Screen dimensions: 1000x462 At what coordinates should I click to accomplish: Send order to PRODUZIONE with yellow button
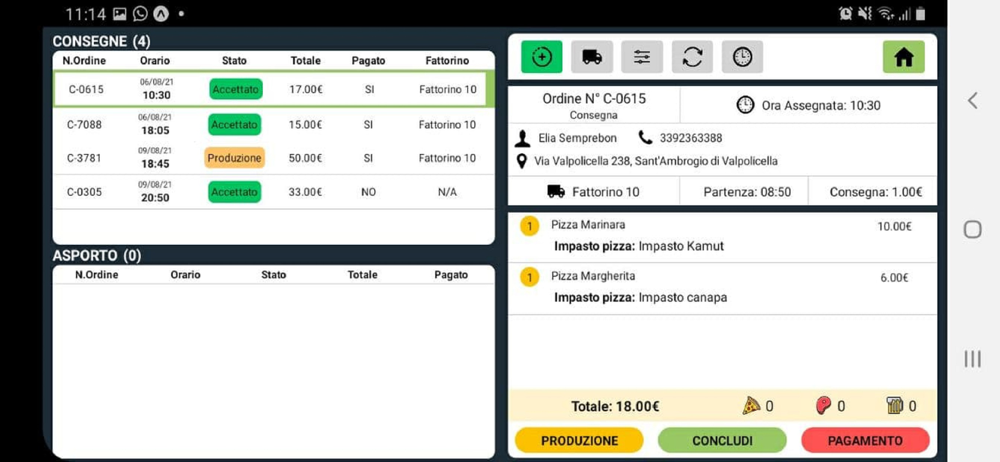[x=579, y=440]
